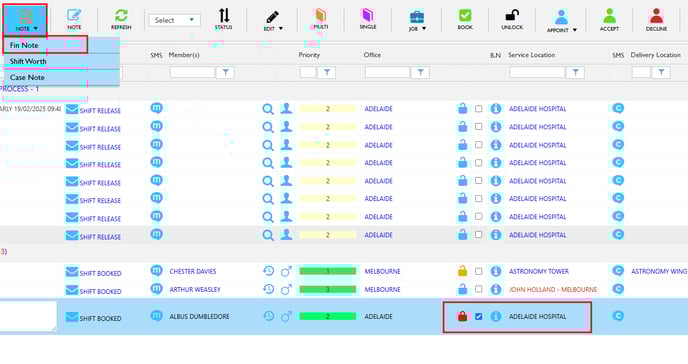Click the BOOK green checkmark icon
Image resolution: width=688 pixels, height=364 pixels.
tap(465, 19)
